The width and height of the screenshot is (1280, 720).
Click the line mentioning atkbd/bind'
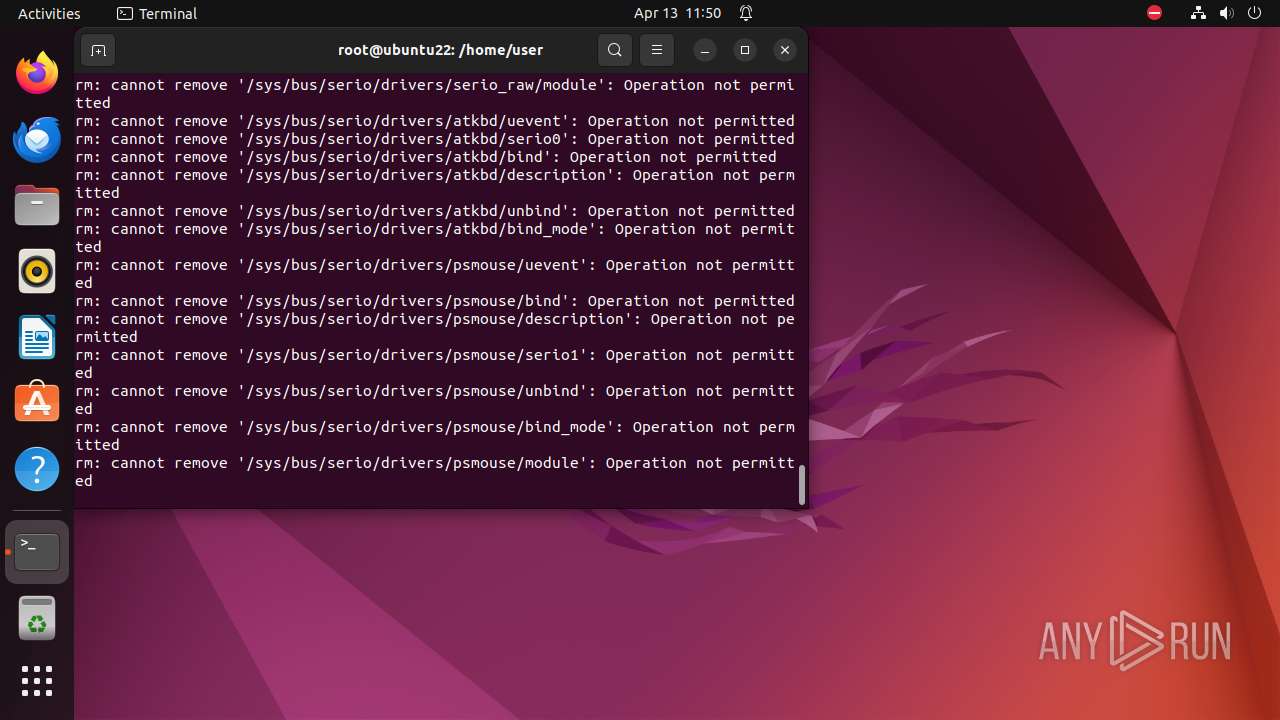[x=426, y=157]
